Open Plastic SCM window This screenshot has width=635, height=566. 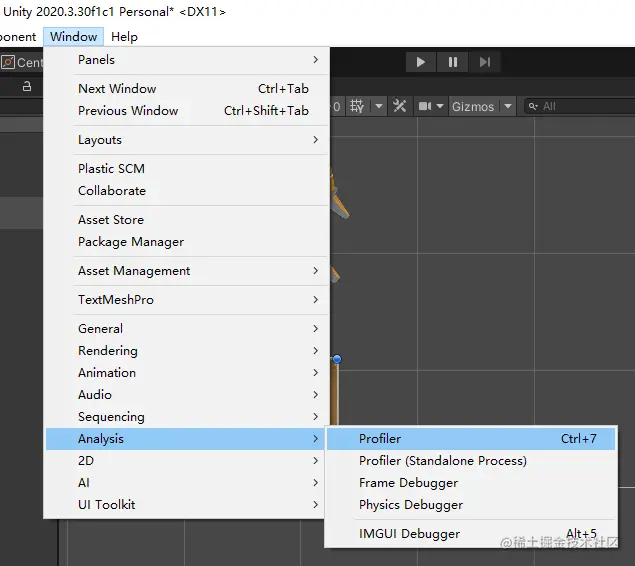[x=186, y=168]
